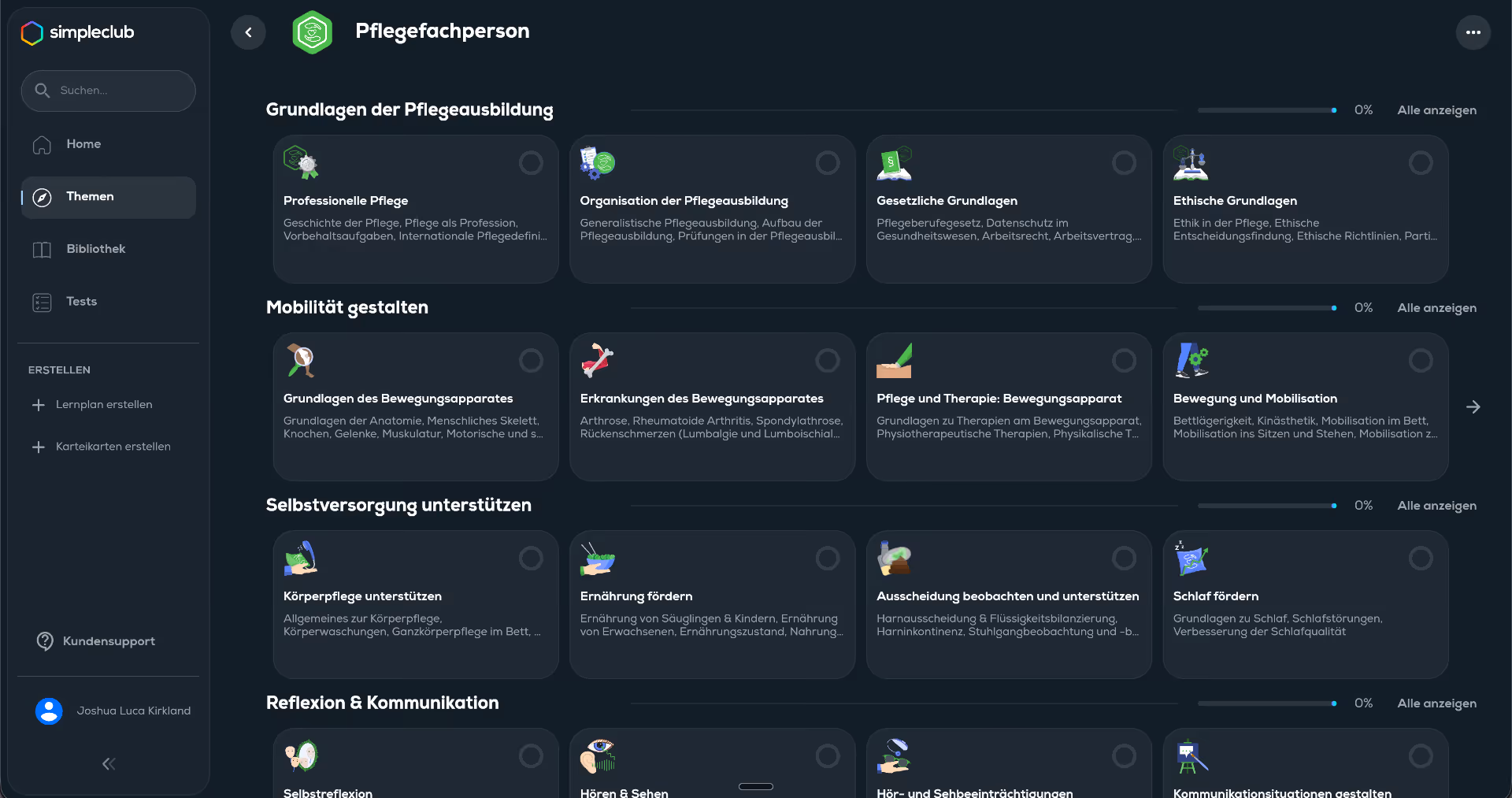
Task: Toggle the circle on Grundlagen des Bewegungsapparates
Action: [x=531, y=361]
